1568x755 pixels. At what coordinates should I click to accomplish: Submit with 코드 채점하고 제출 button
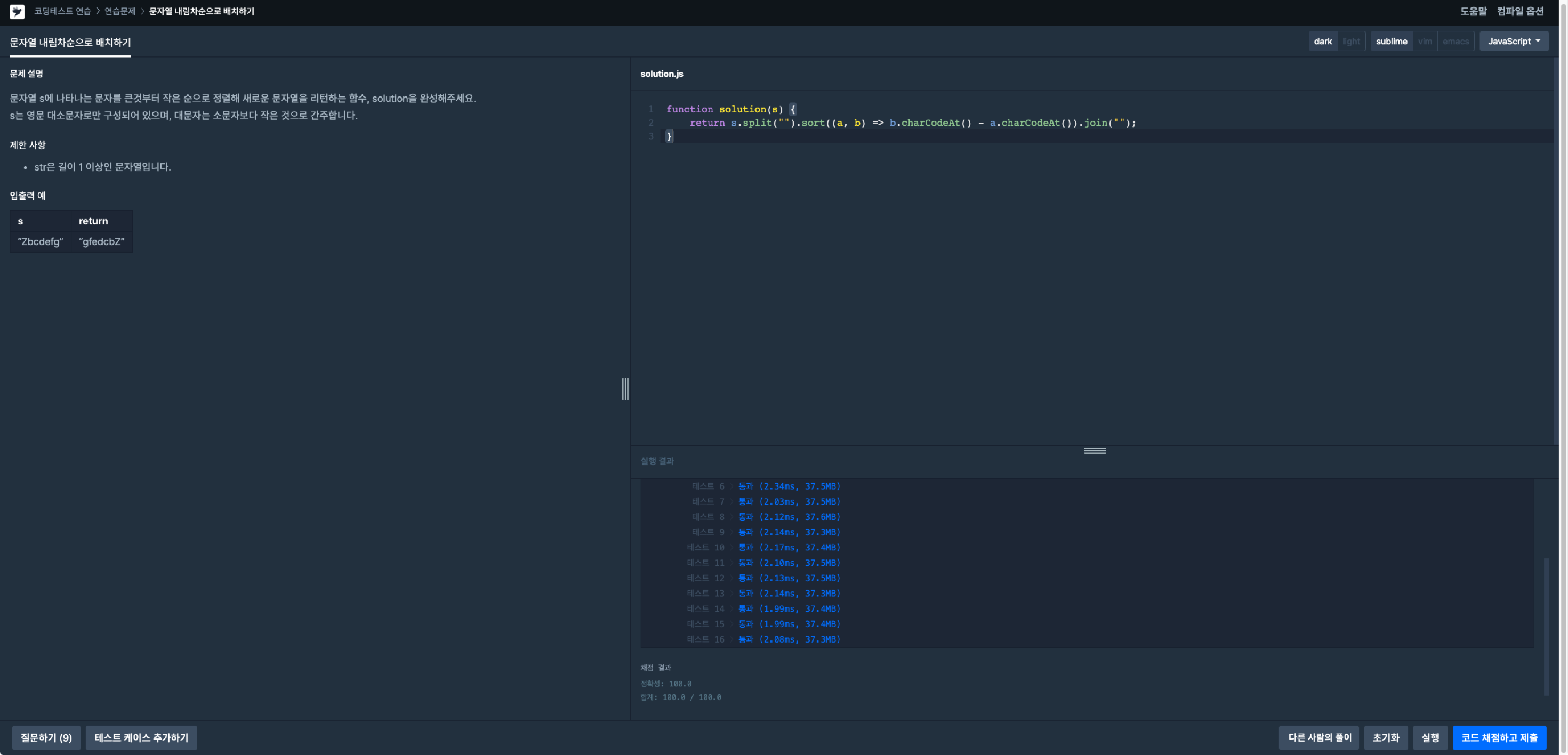[x=1499, y=737]
